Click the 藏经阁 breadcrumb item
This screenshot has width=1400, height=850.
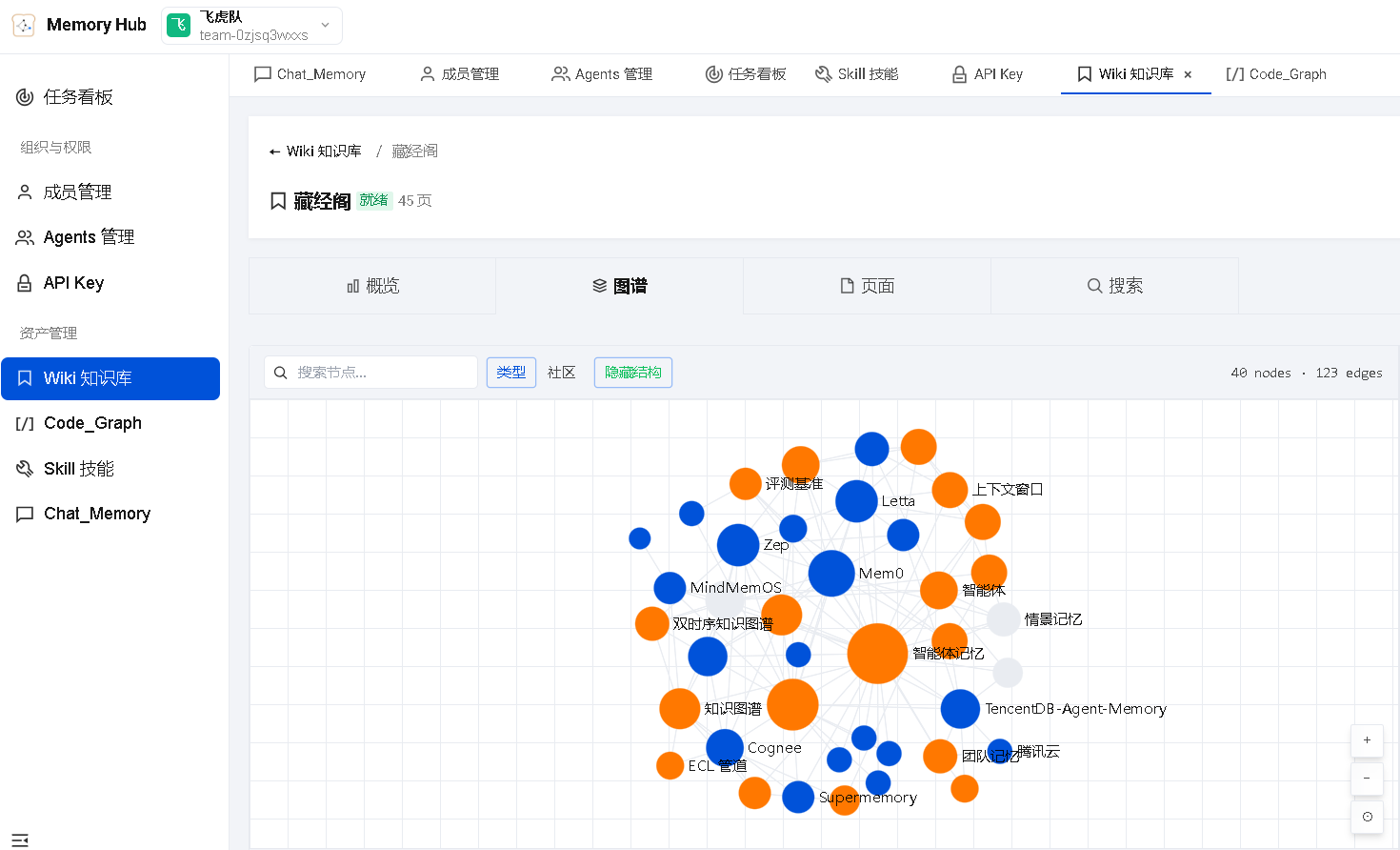point(415,152)
